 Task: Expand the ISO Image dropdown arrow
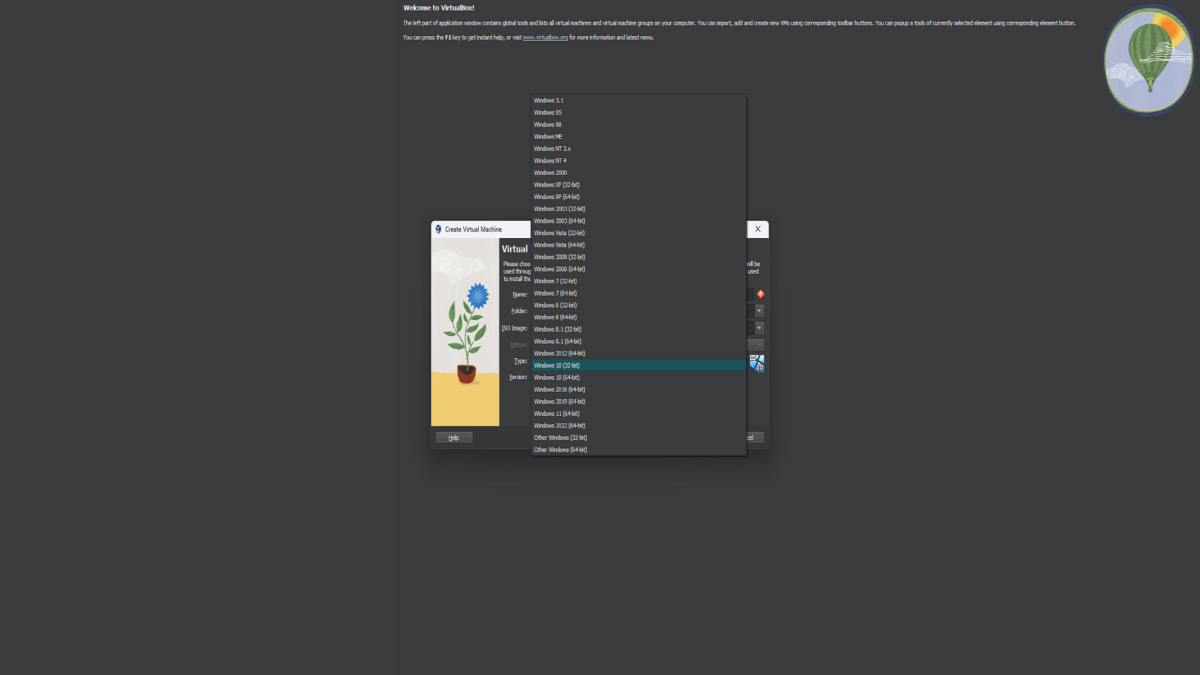coord(759,328)
